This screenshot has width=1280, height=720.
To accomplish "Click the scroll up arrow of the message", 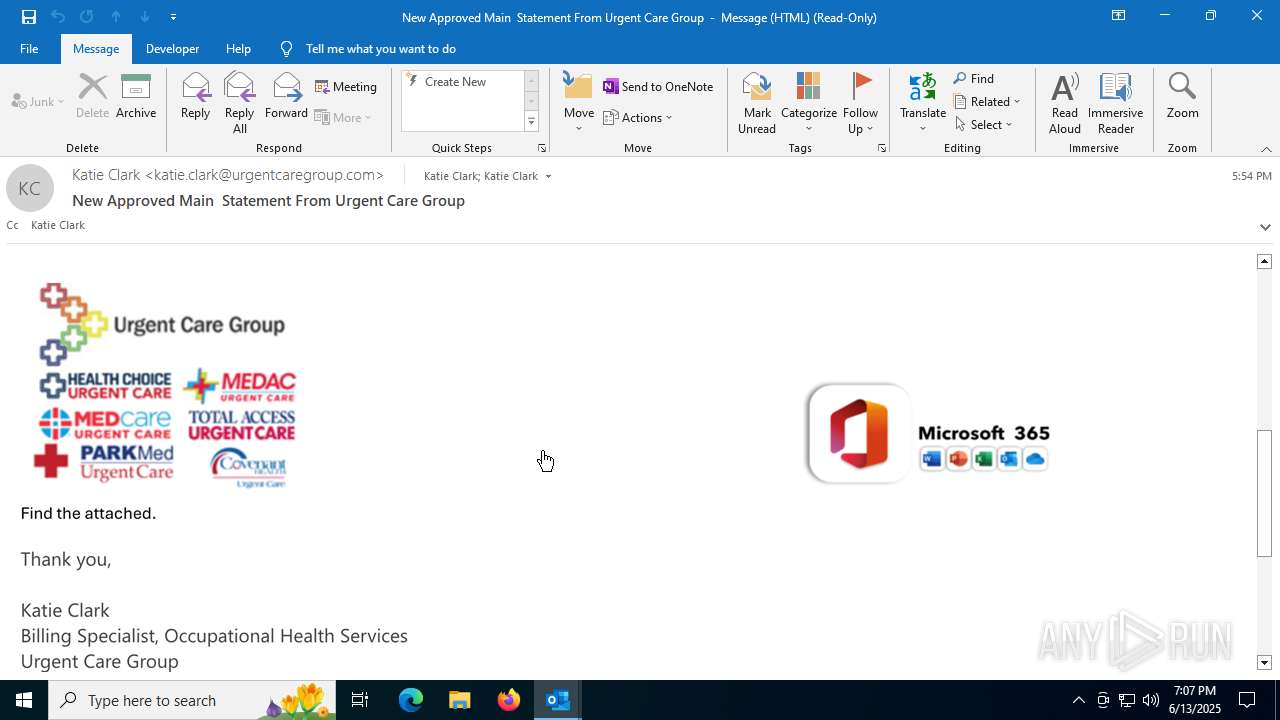I will pyautogui.click(x=1264, y=261).
